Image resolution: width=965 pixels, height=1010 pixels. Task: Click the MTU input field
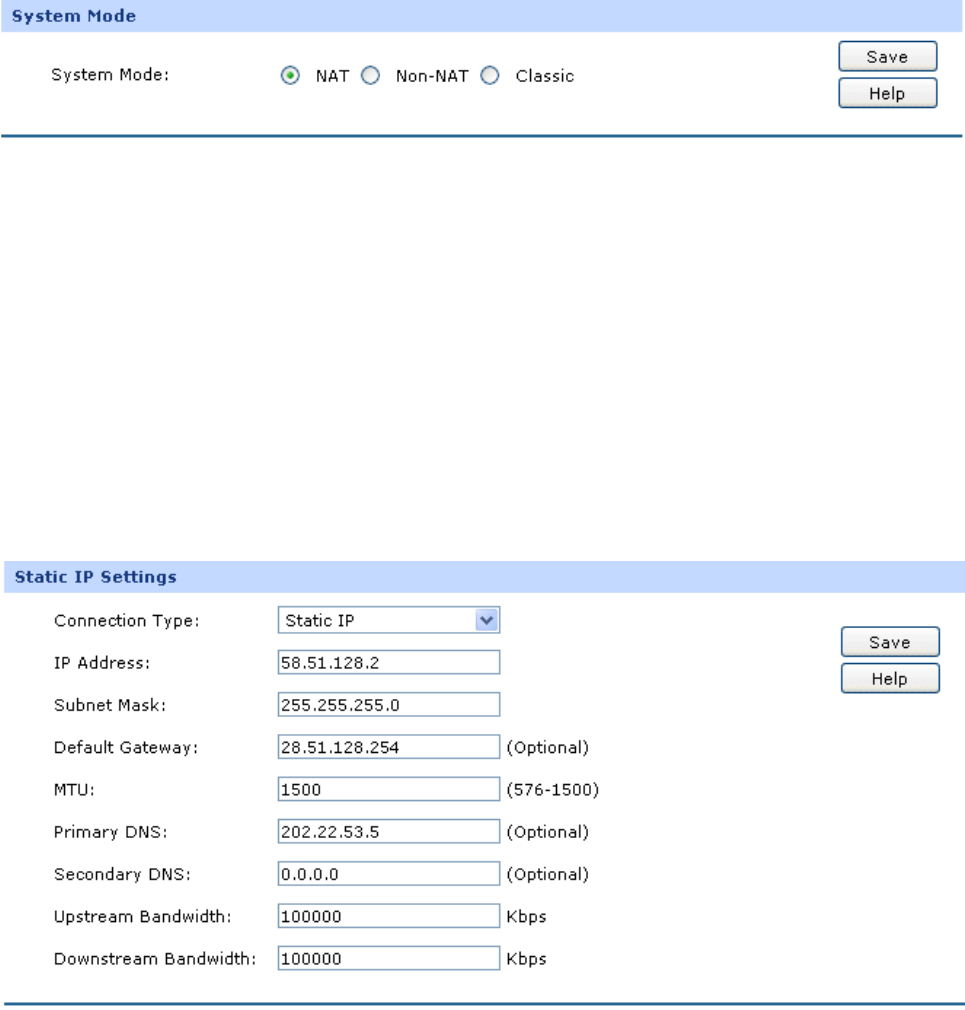[388, 790]
